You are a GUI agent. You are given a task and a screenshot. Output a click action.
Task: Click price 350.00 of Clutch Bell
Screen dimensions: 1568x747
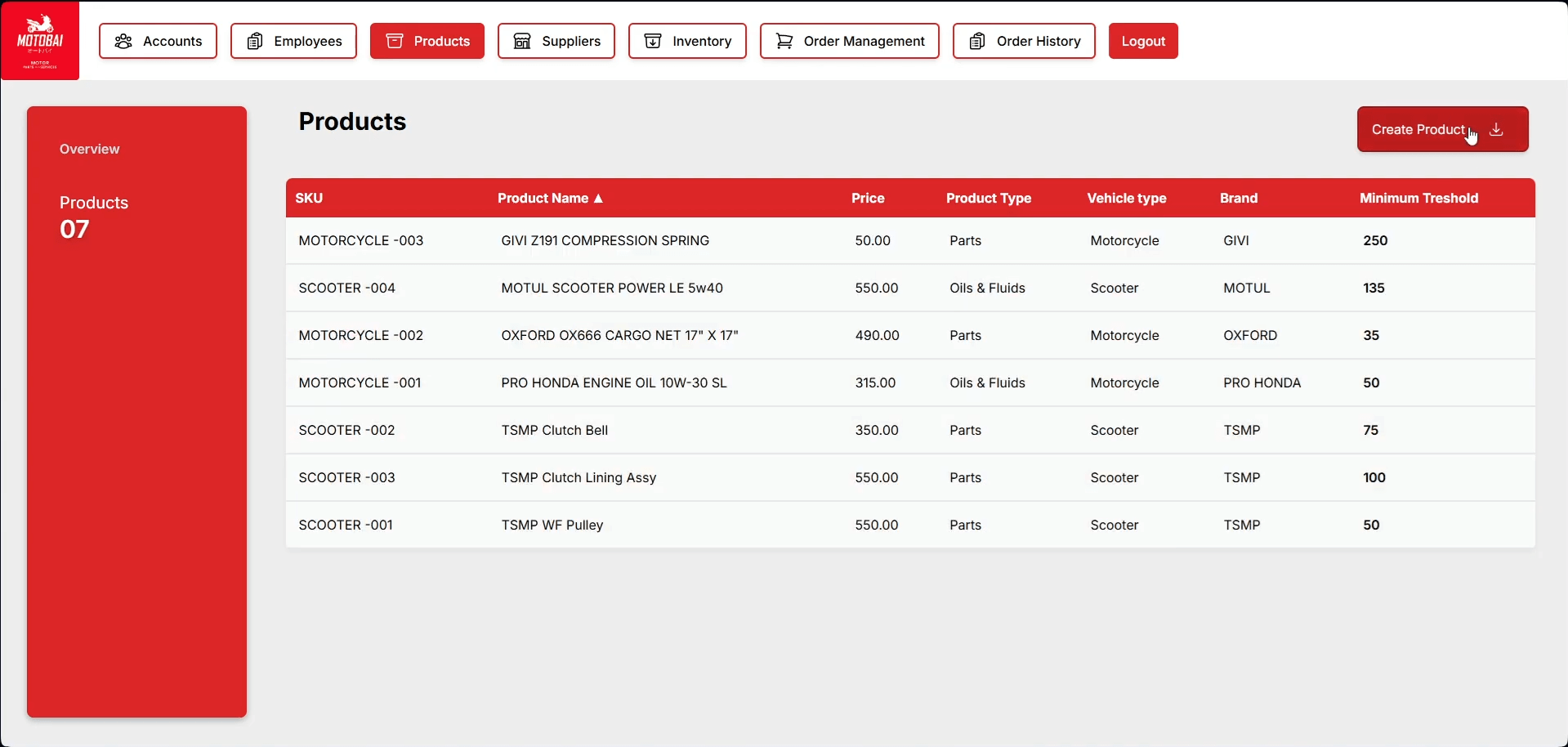click(x=877, y=430)
